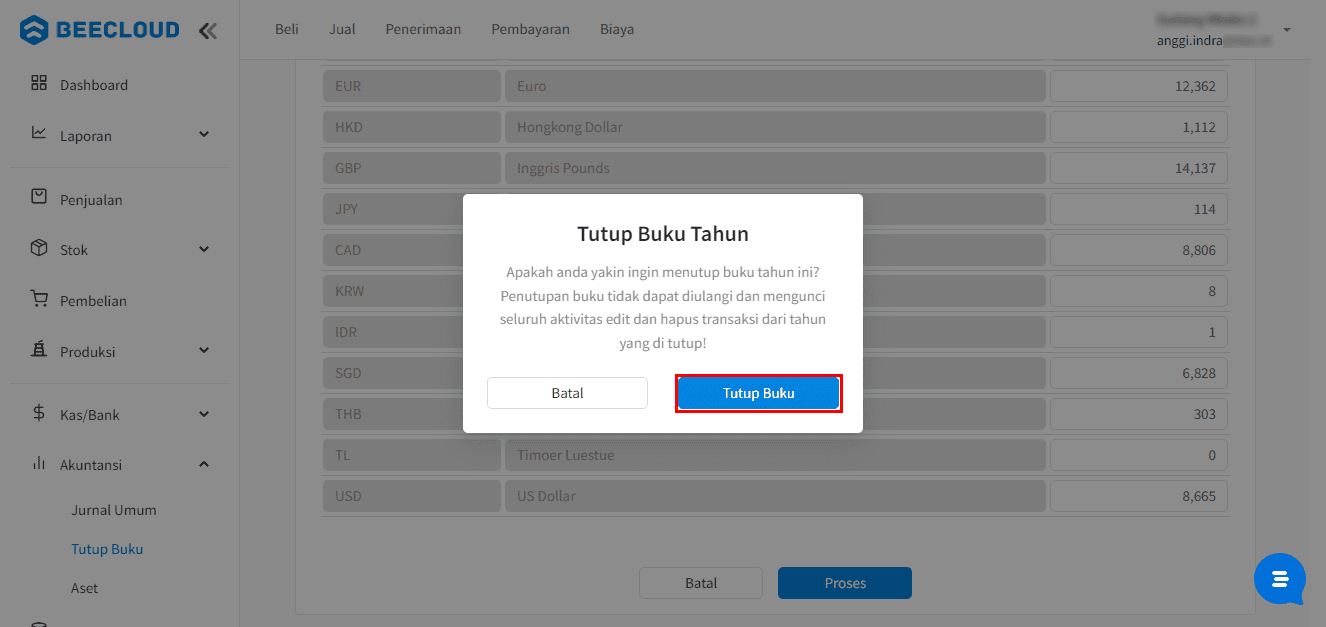Open the Penerimaan top menu
The width and height of the screenshot is (1326, 627).
pos(423,29)
